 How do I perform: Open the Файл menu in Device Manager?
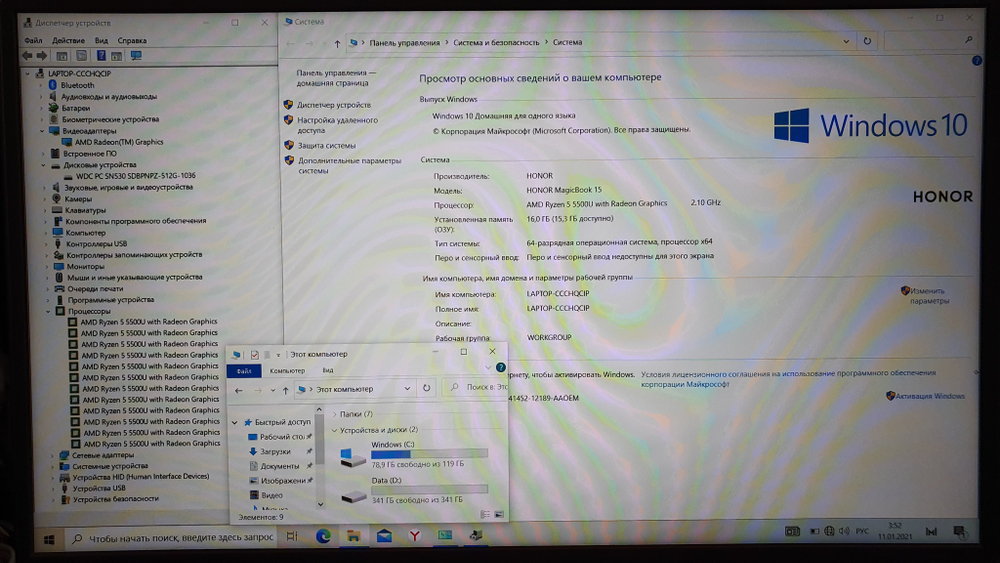pyautogui.click(x=33, y=40)
